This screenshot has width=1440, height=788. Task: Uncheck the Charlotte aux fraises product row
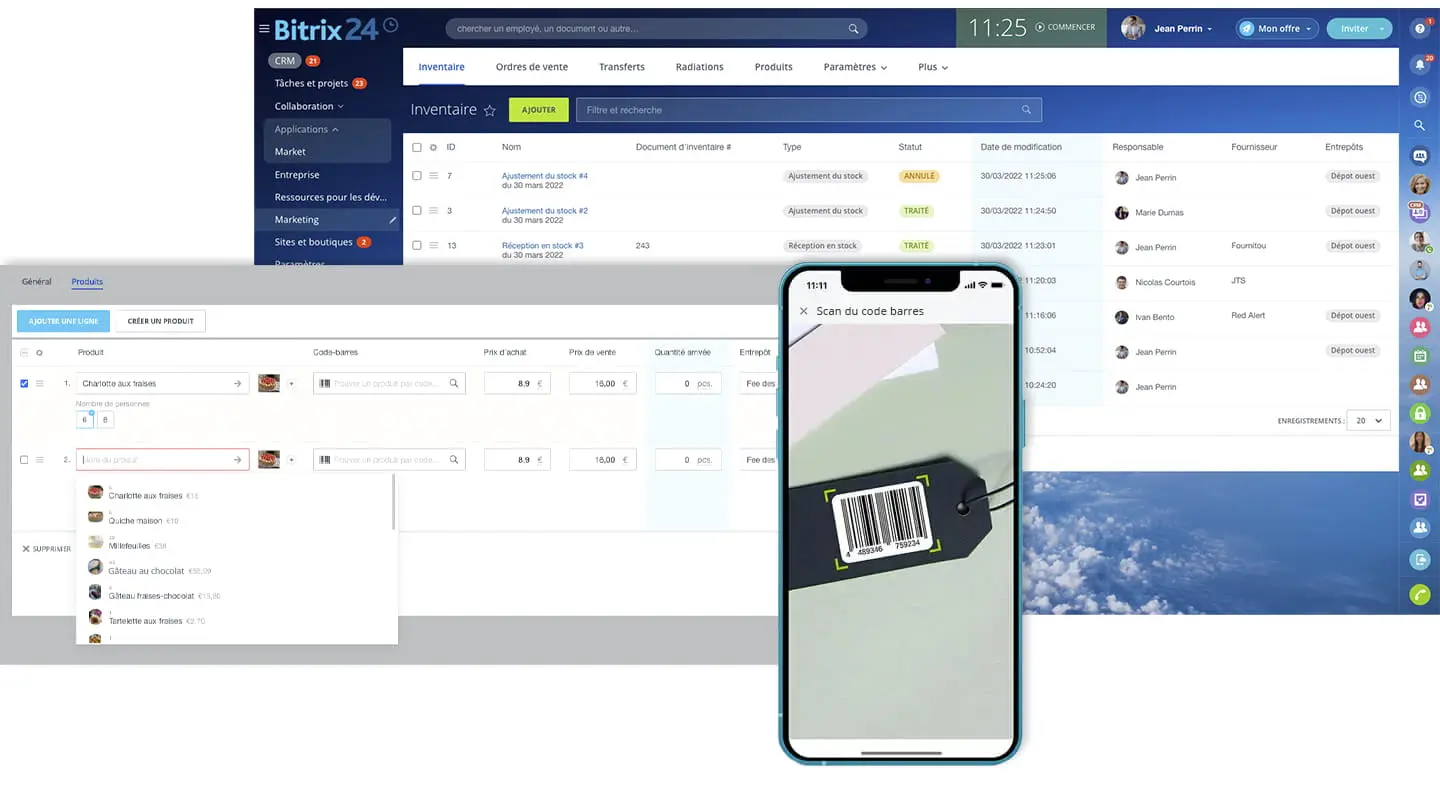[x=25, y=383]
